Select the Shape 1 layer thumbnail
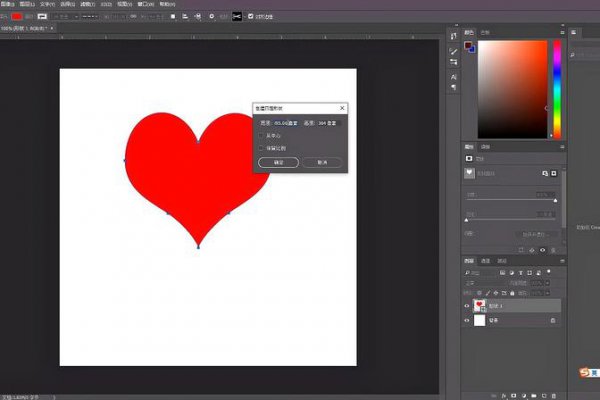The width and height of the screenshot is (600, 400). [x=479, y=306]
